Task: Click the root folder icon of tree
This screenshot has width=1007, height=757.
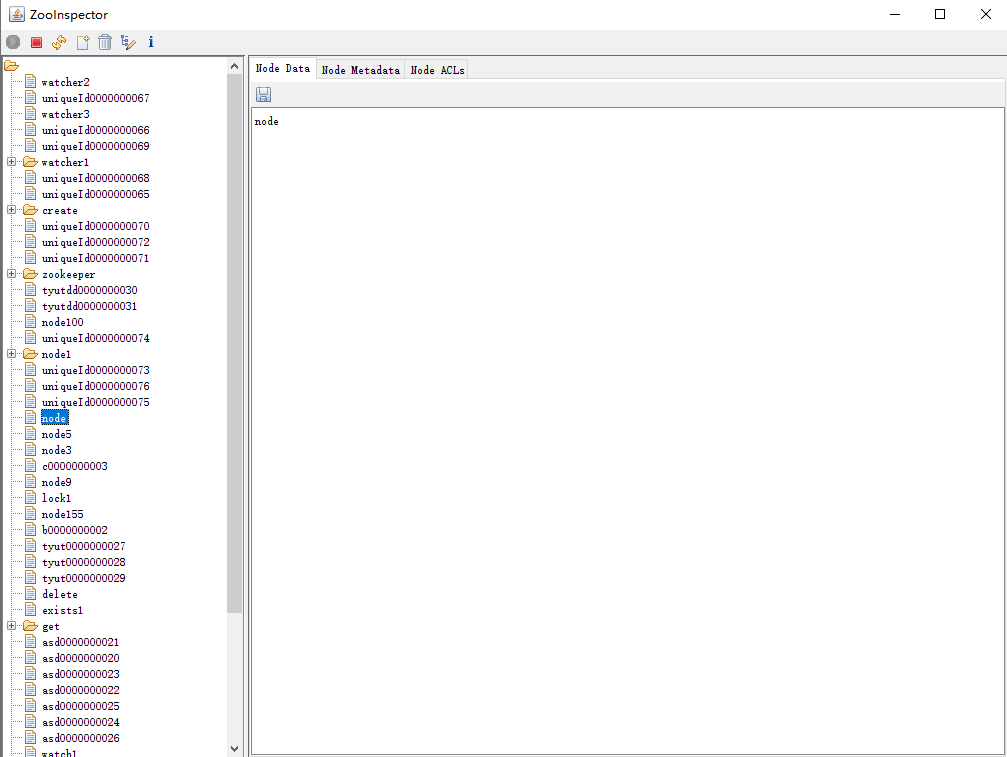Action: point(12,65)
